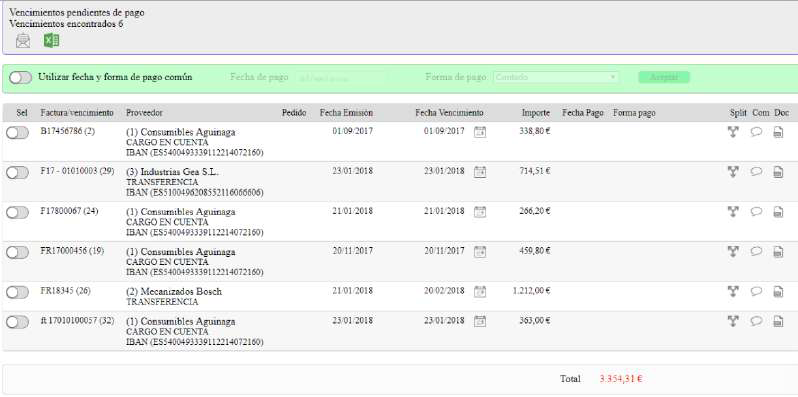View document of invoice FR18345
798x397 pixels.
778,292
